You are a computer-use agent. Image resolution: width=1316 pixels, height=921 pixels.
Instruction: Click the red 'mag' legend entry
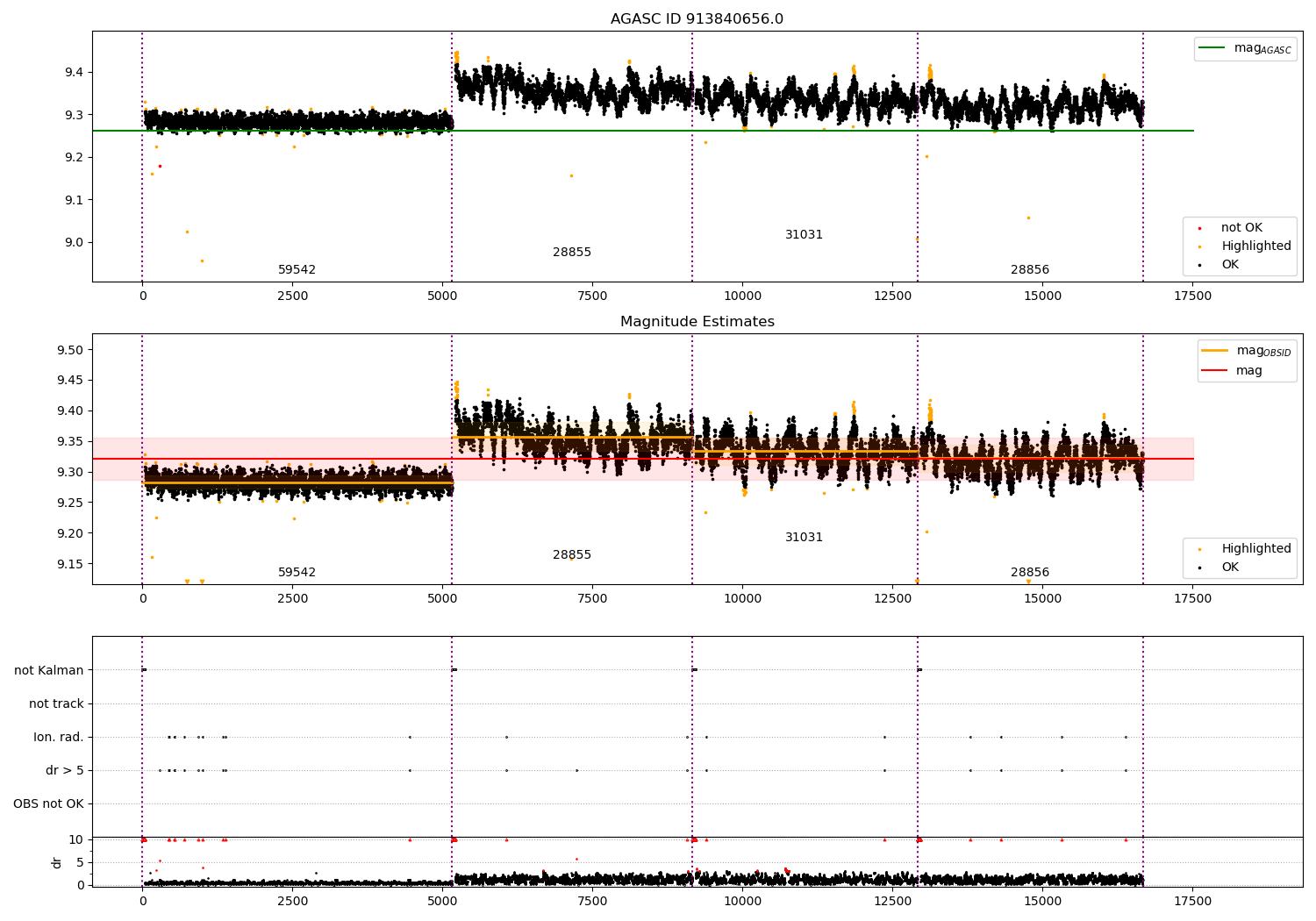(1232, 371)
